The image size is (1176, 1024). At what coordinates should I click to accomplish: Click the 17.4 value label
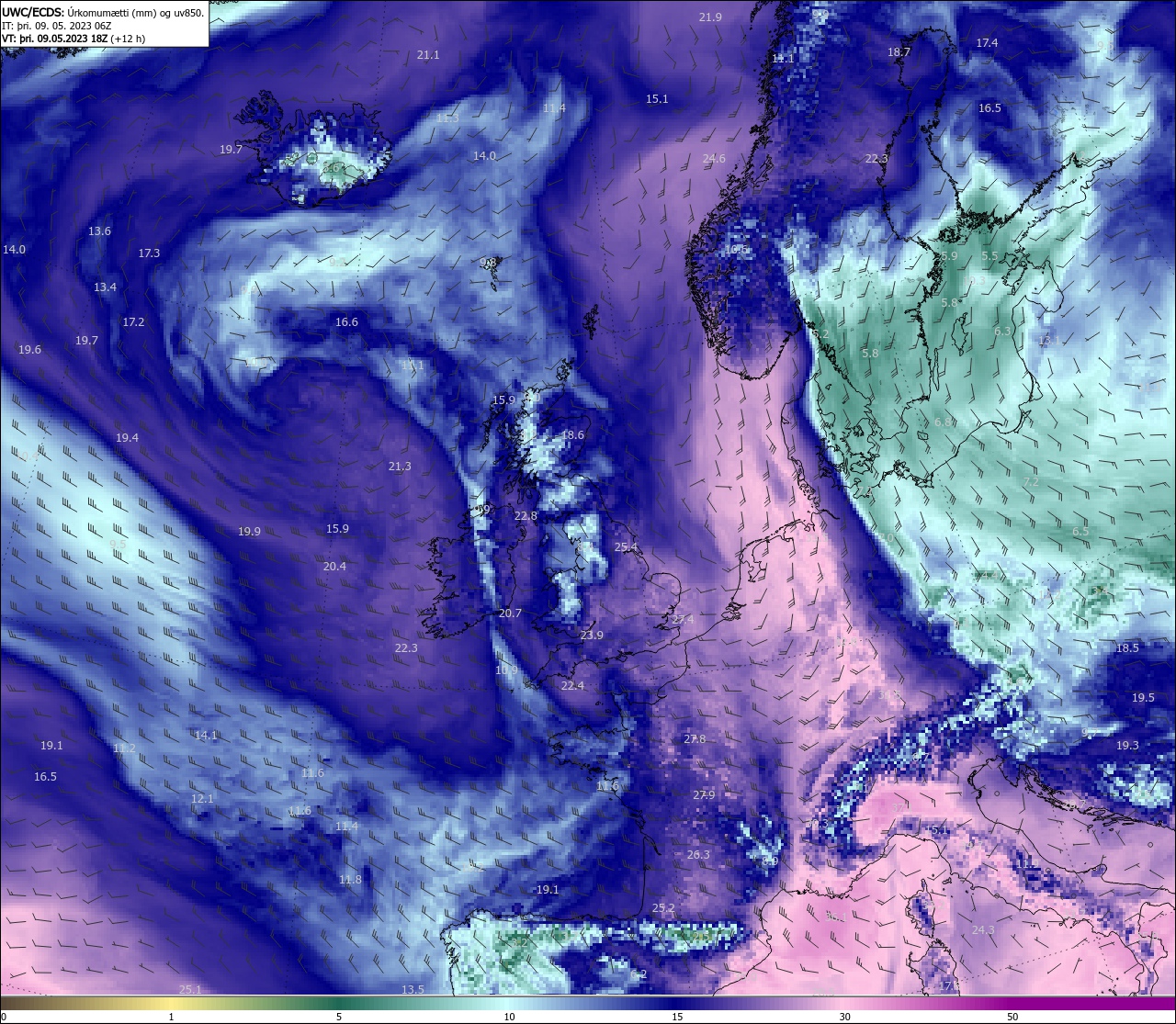(x=987, y=43)
